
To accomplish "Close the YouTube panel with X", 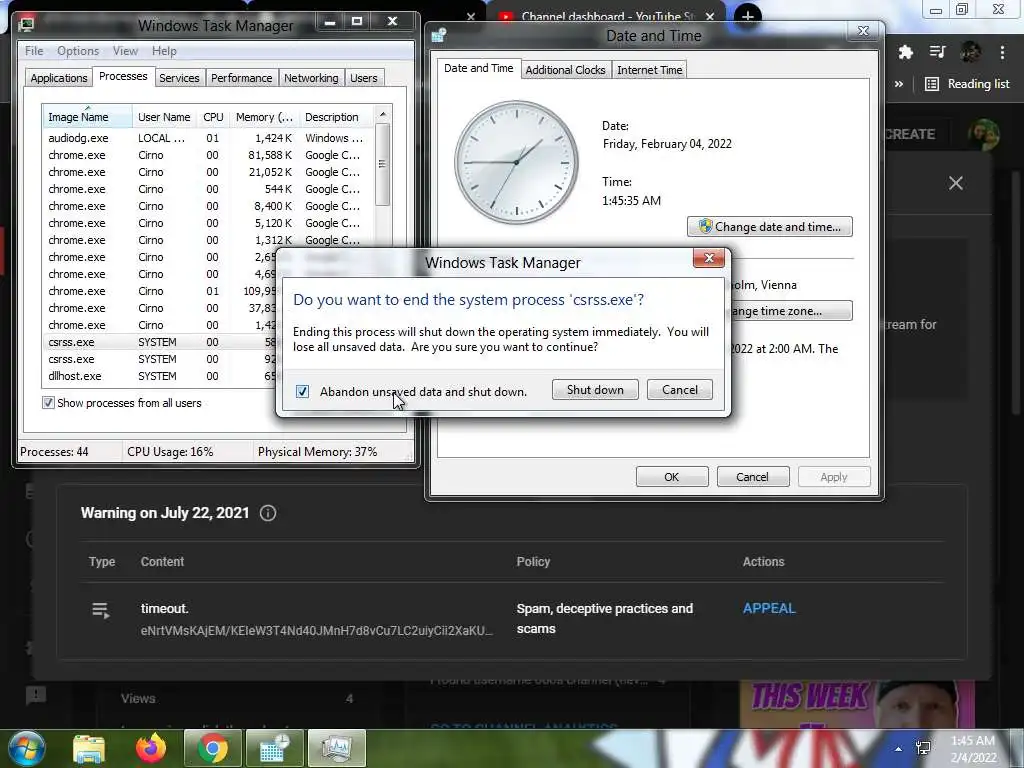I will point(956,183).
